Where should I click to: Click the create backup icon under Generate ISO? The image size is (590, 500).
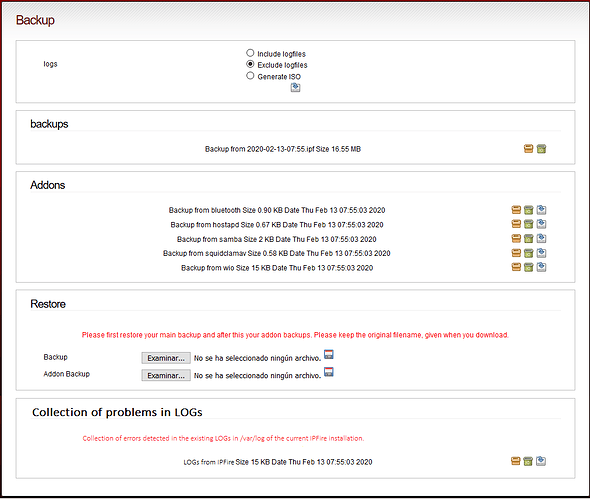pos(295,88)
